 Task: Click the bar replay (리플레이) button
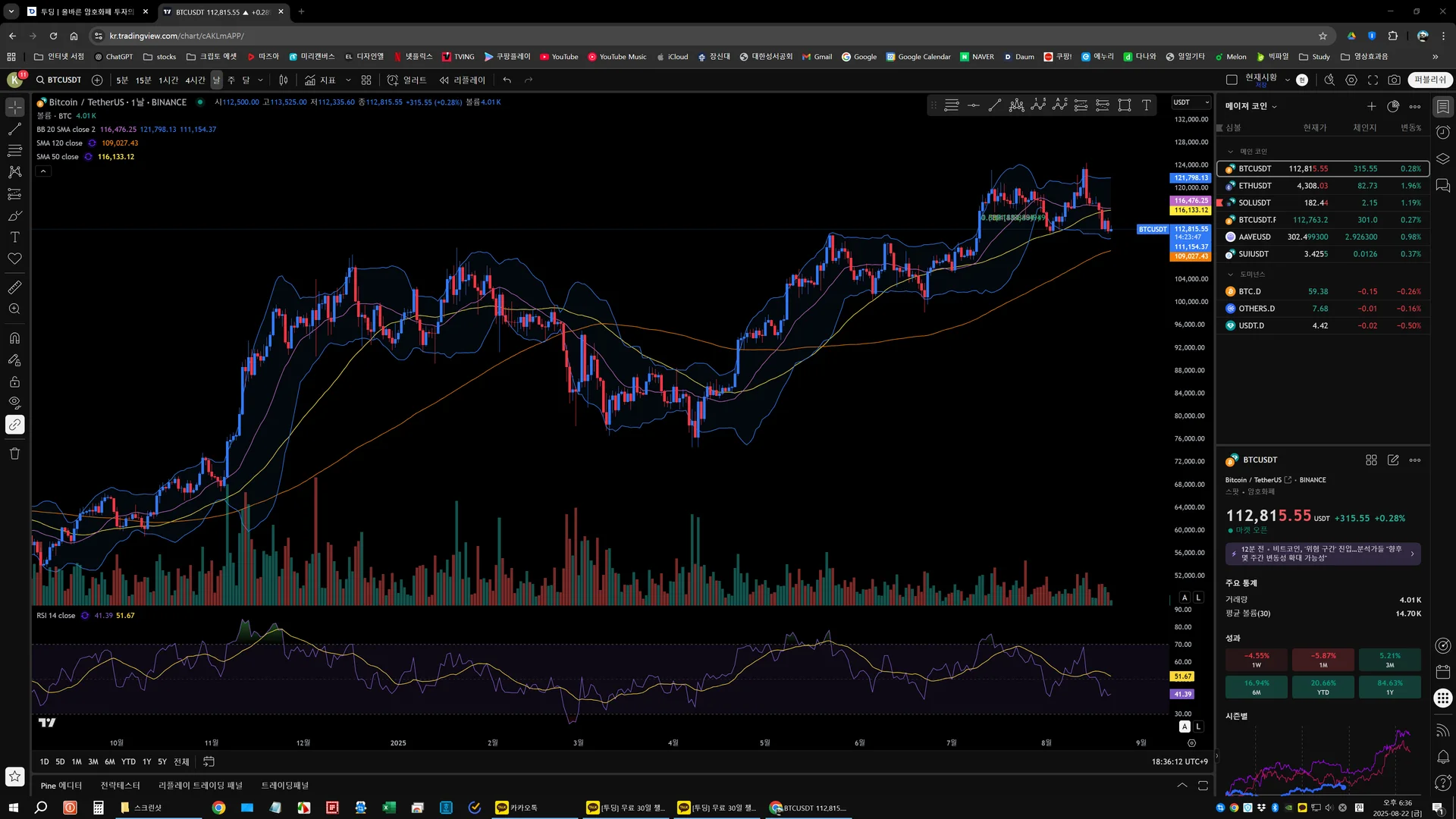462,80
